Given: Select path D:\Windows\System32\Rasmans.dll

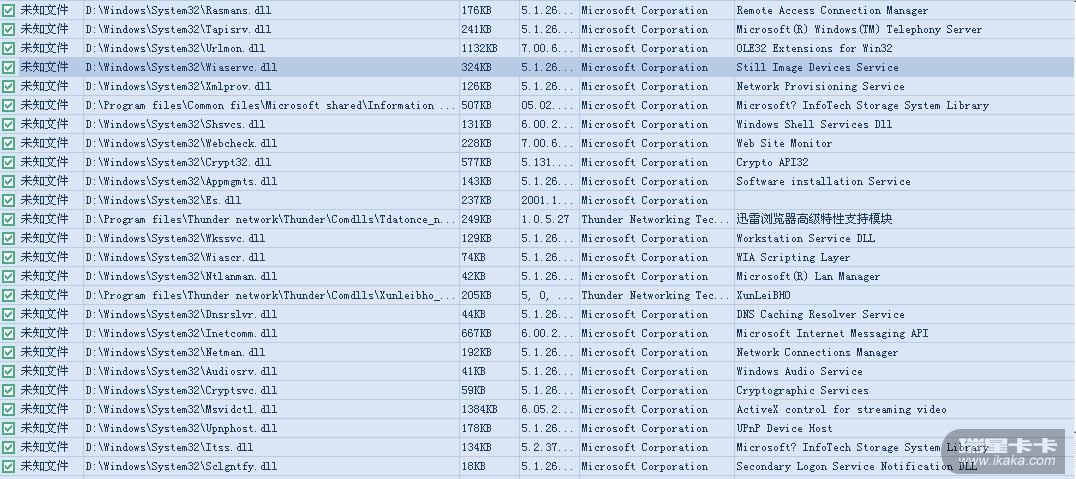Looking at the screenshot, I should [x=178, y=10].
